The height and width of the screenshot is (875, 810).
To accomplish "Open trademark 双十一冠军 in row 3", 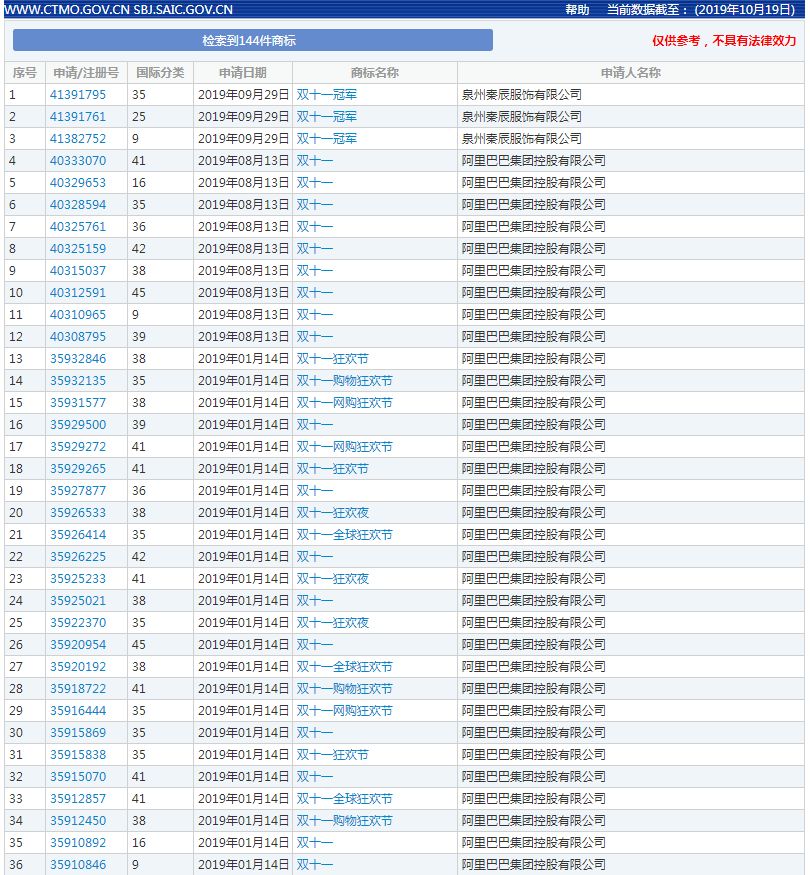I will coord(327,138).
